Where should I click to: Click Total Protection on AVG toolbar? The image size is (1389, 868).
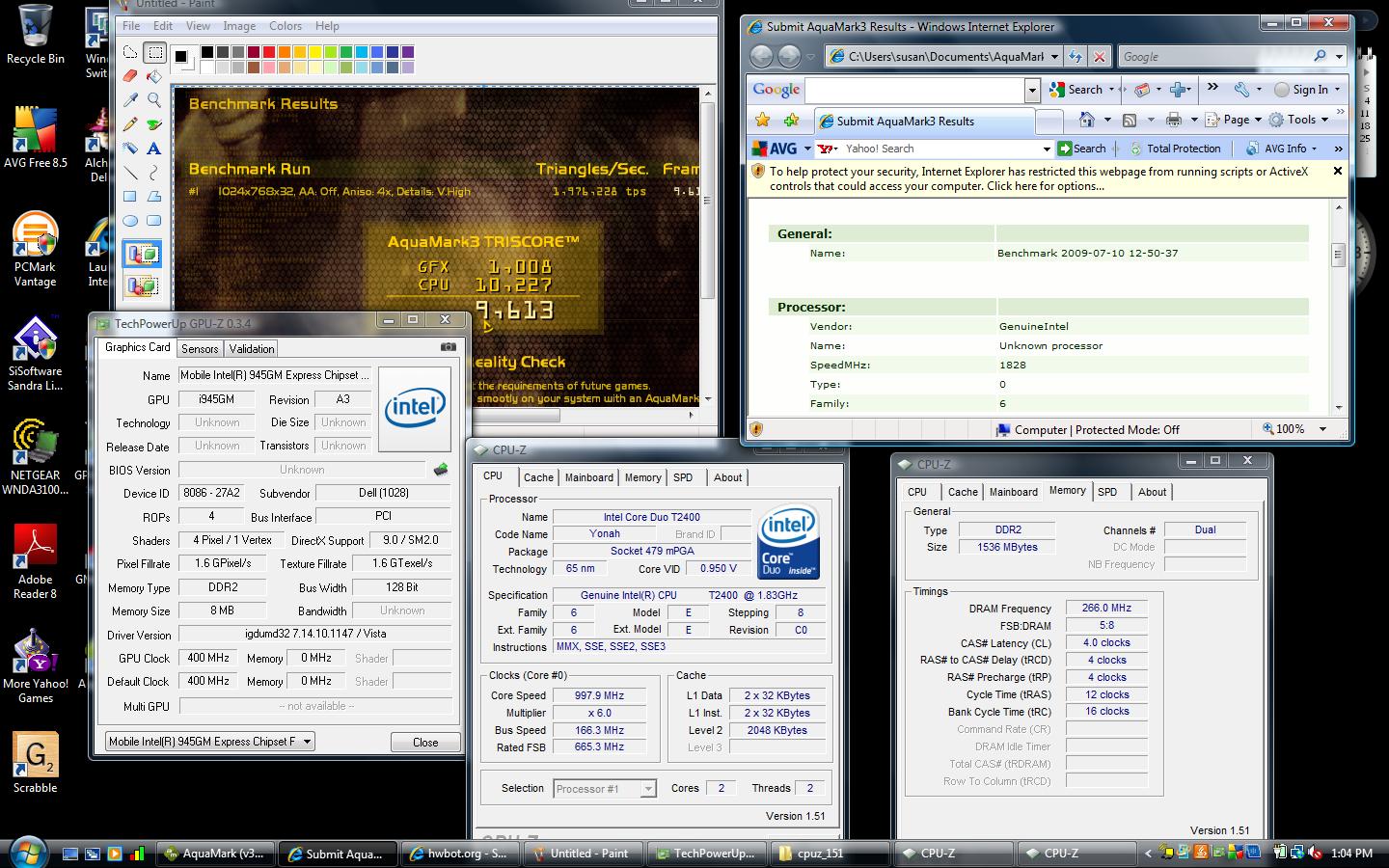pos(1175,149)
